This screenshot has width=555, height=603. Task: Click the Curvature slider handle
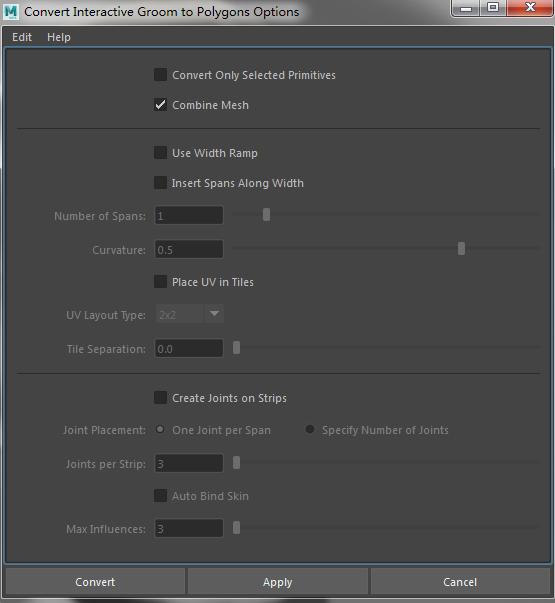point(461,248)
